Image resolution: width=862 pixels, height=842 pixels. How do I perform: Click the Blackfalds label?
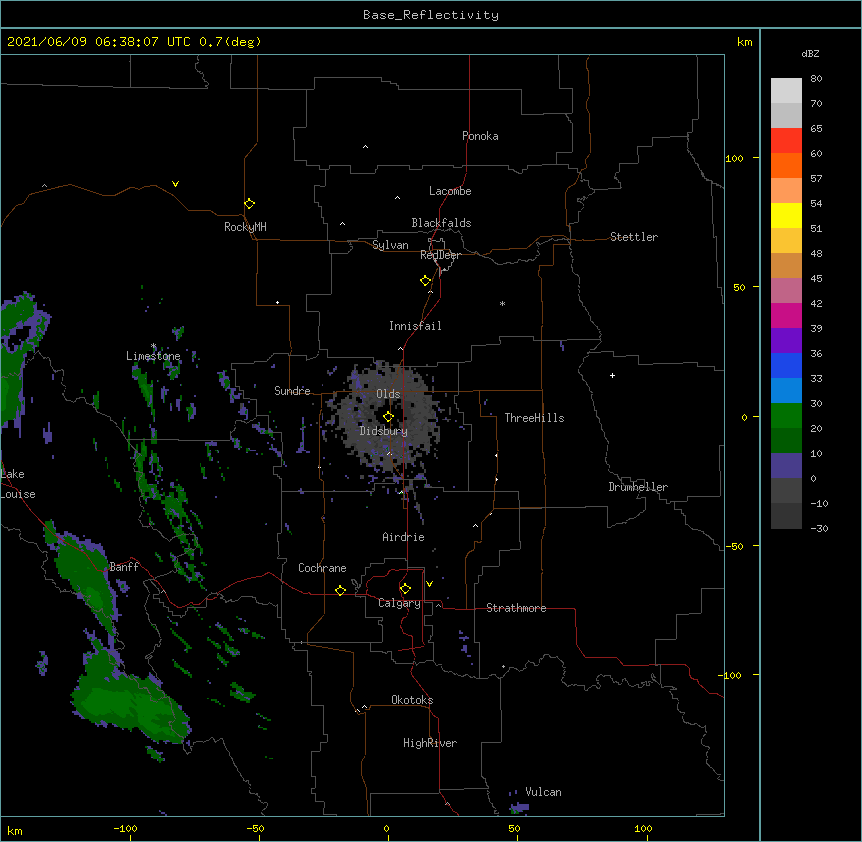[x=441, y=223]
